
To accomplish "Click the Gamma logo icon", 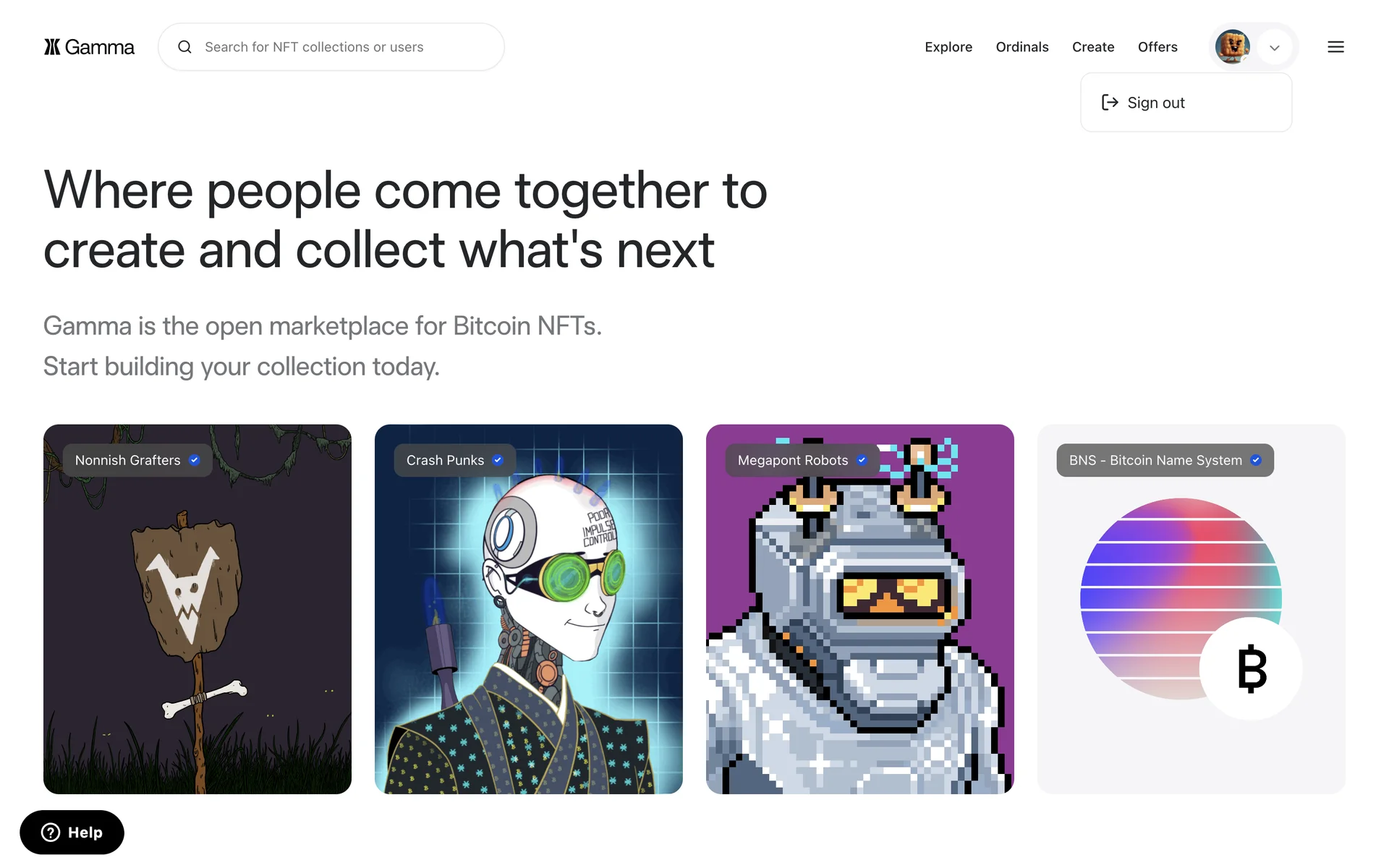I will (x=52, y=47).
